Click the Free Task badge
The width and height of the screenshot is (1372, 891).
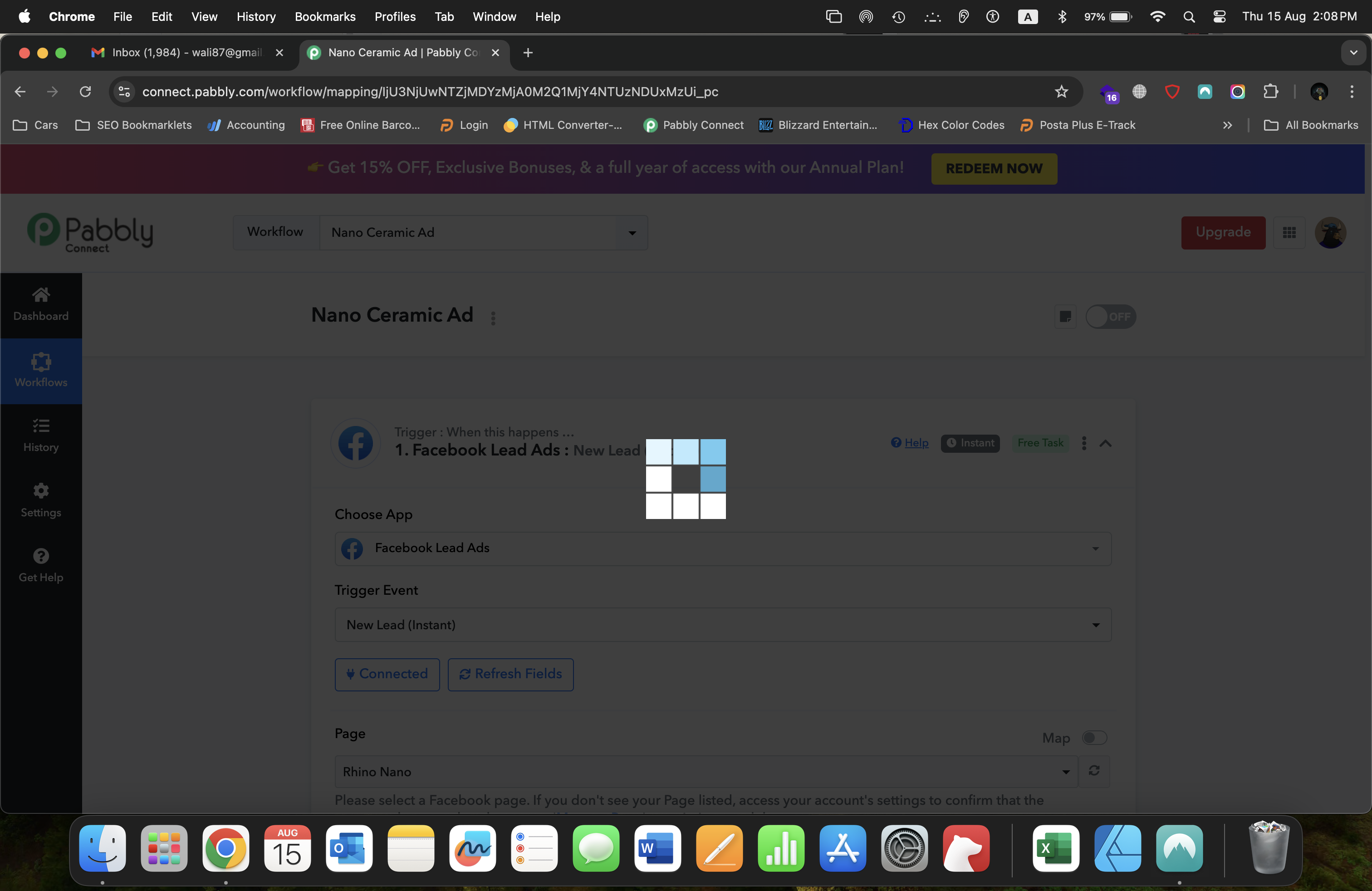click(1040, 443)
